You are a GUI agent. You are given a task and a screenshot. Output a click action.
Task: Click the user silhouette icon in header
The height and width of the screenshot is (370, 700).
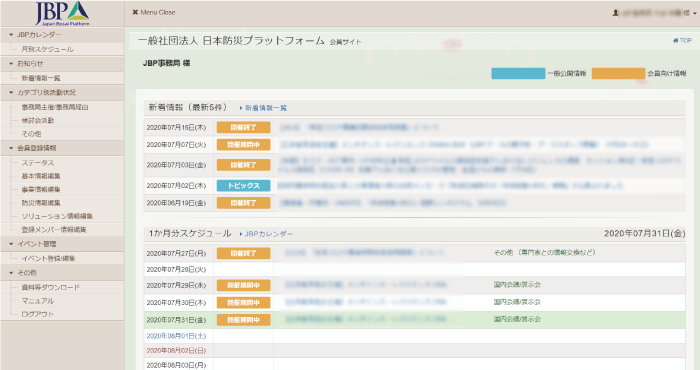click(x=615, y=13)
